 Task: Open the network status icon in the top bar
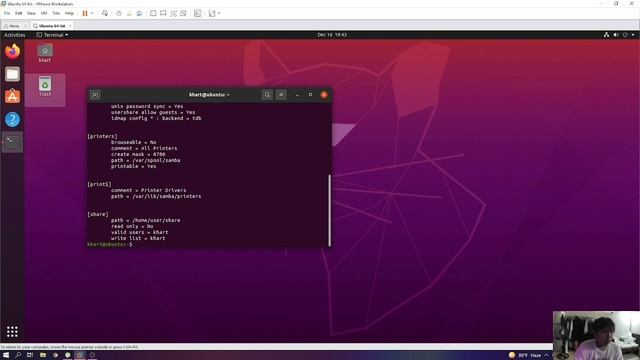(606, 35)
